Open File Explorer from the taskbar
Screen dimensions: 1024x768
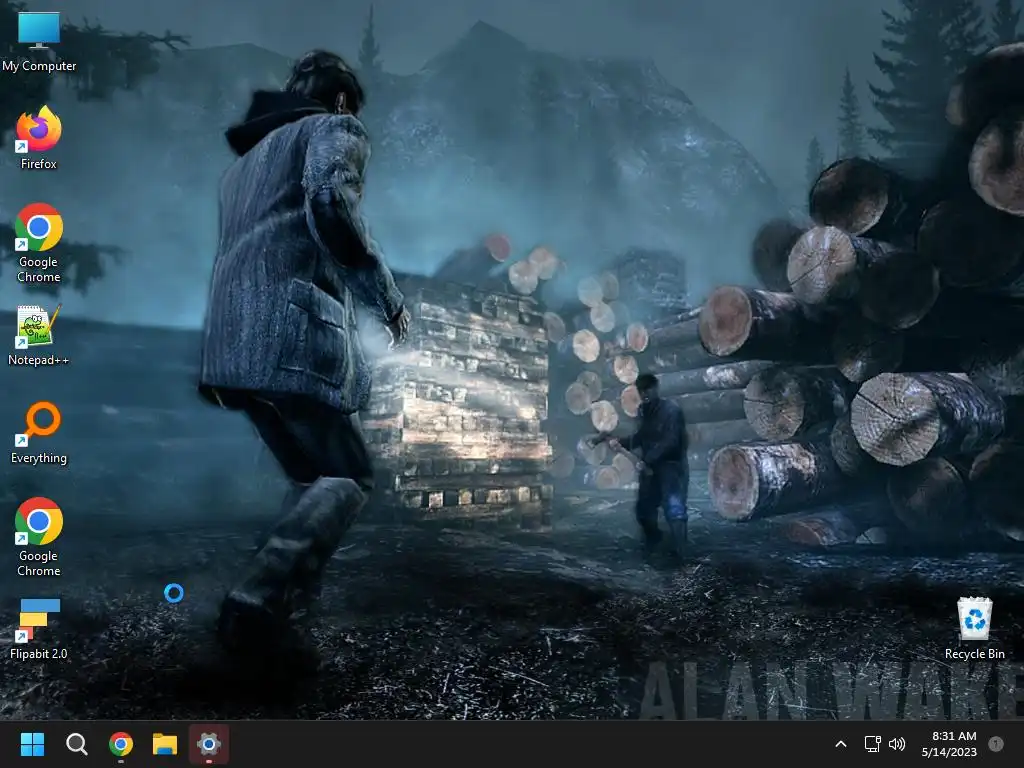[x=165, y=744]
